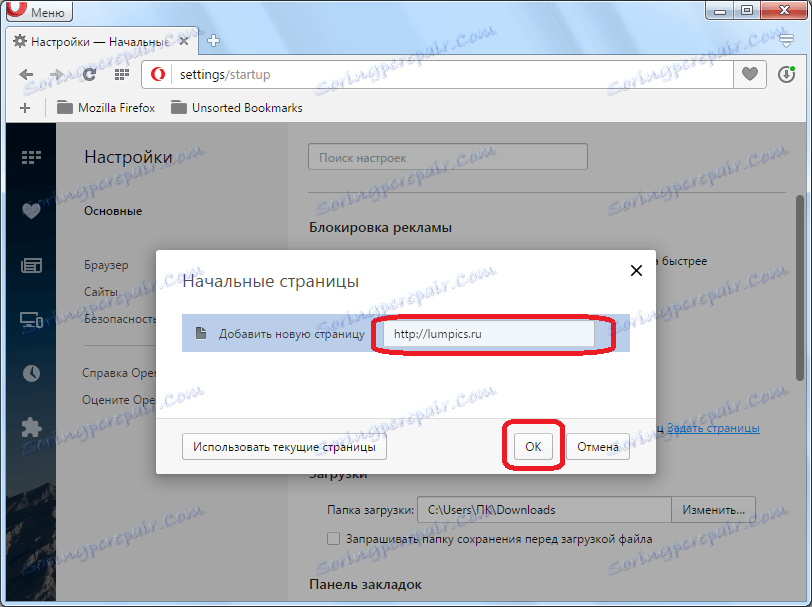
Task: Open Extensions puzzle icon in sidebar
Action: [x=31, y=428]
